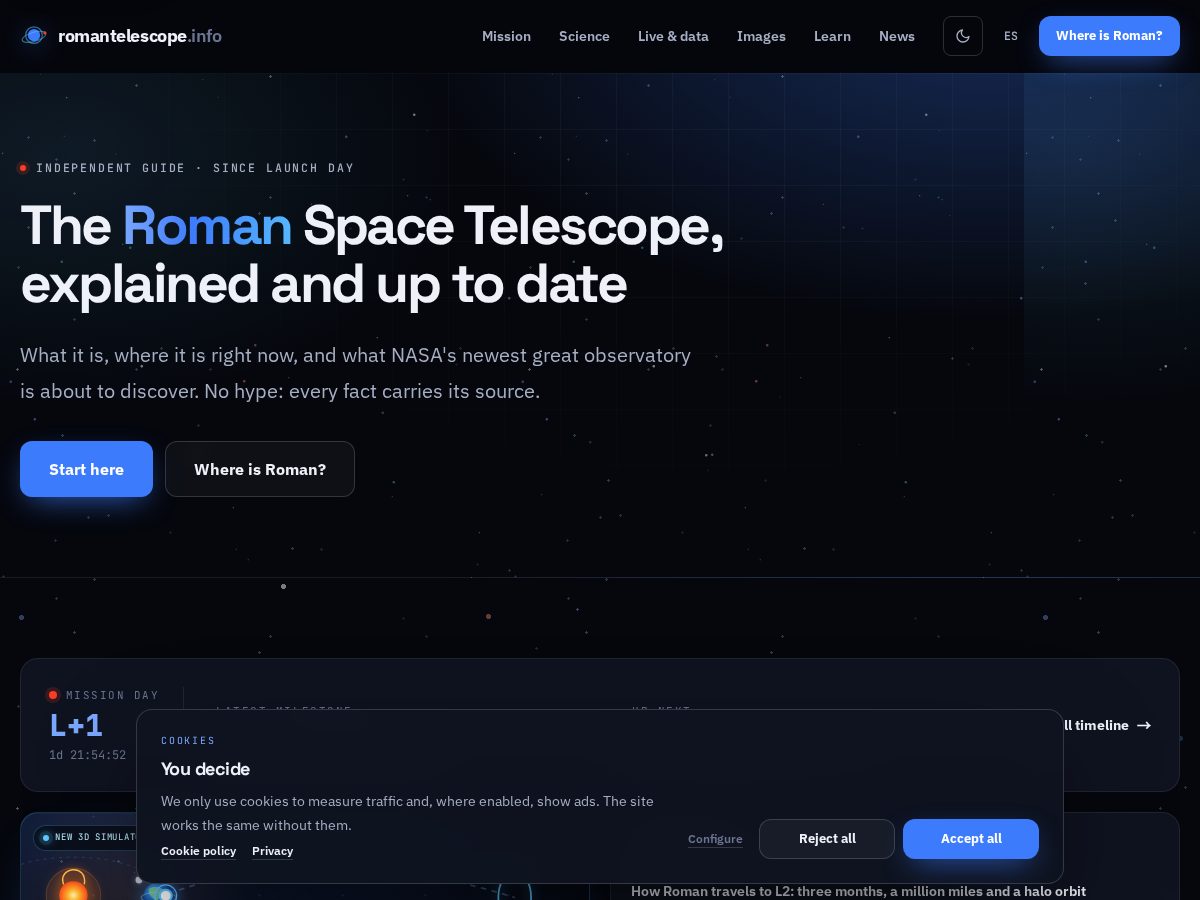The image size is (1200, 900).
Task: Click 'Accept all' cookies button
Action: [971, 839]
